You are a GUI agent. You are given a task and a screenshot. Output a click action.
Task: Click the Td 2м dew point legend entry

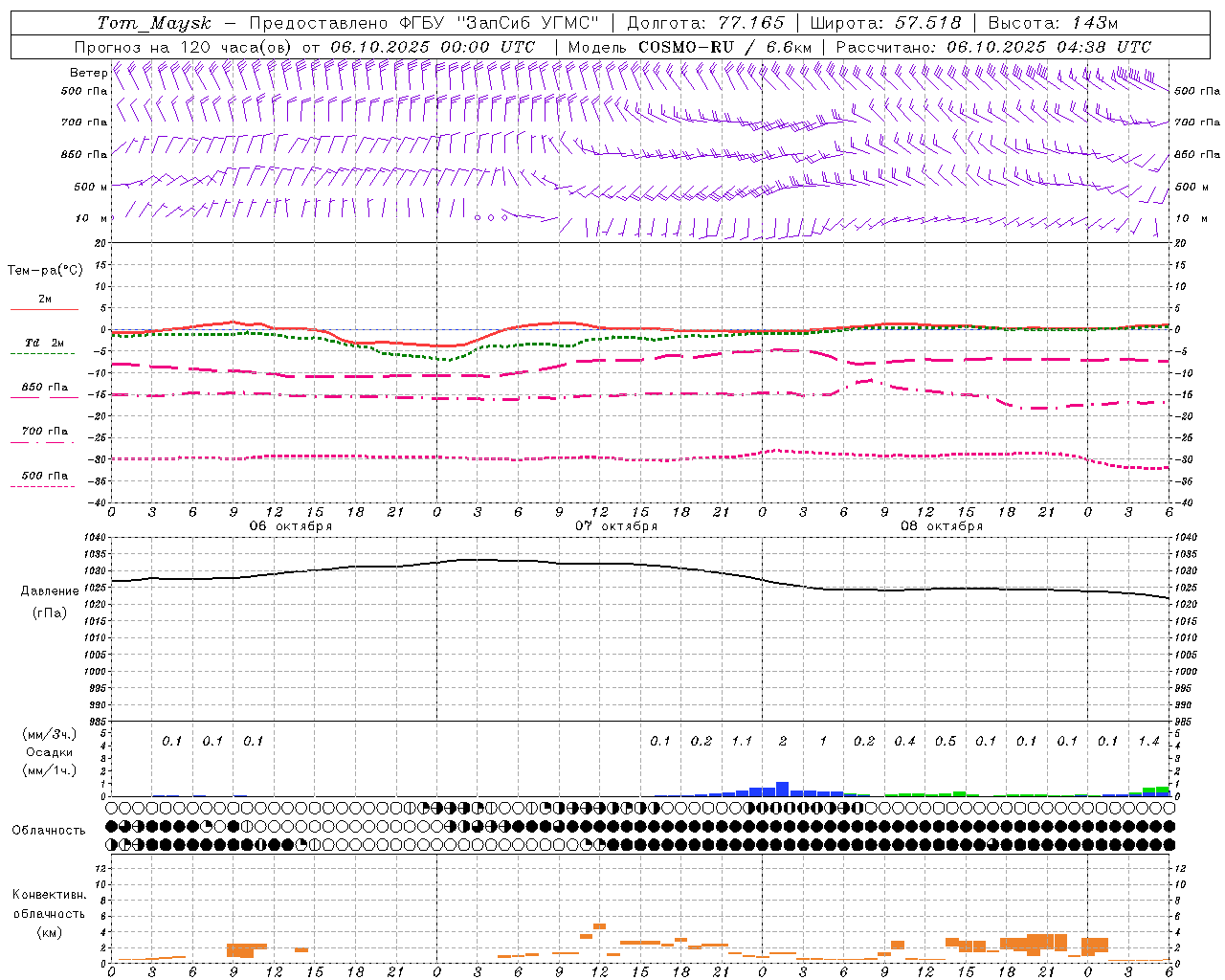pos(45,343)
